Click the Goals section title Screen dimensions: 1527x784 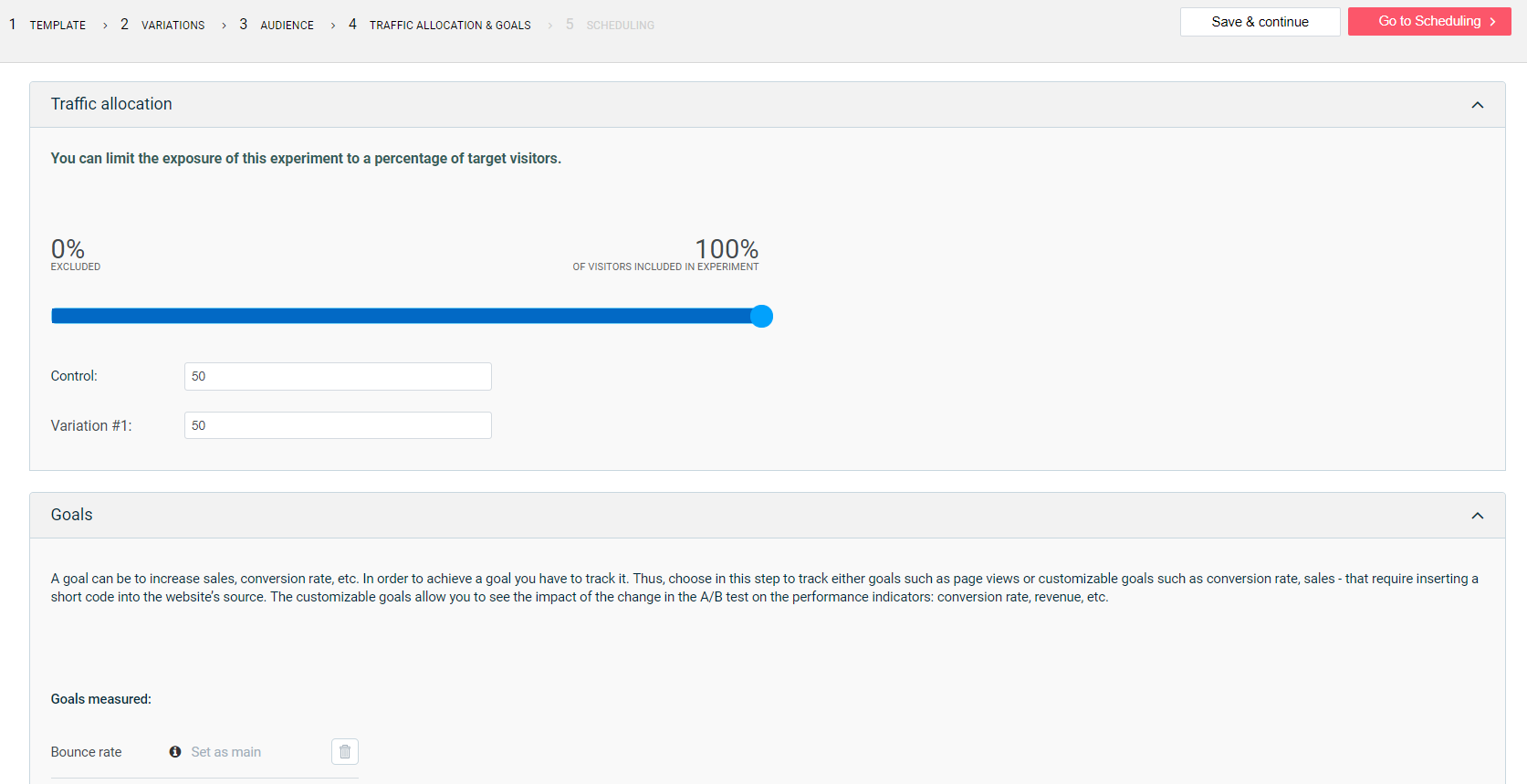(72, 515)
